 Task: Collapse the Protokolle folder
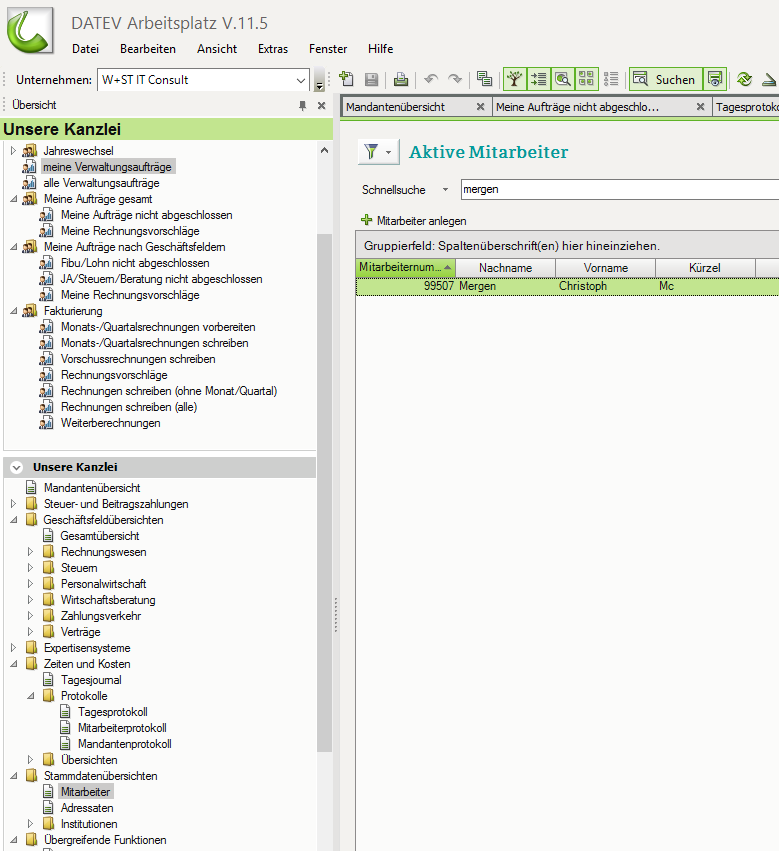pos(30,696)
